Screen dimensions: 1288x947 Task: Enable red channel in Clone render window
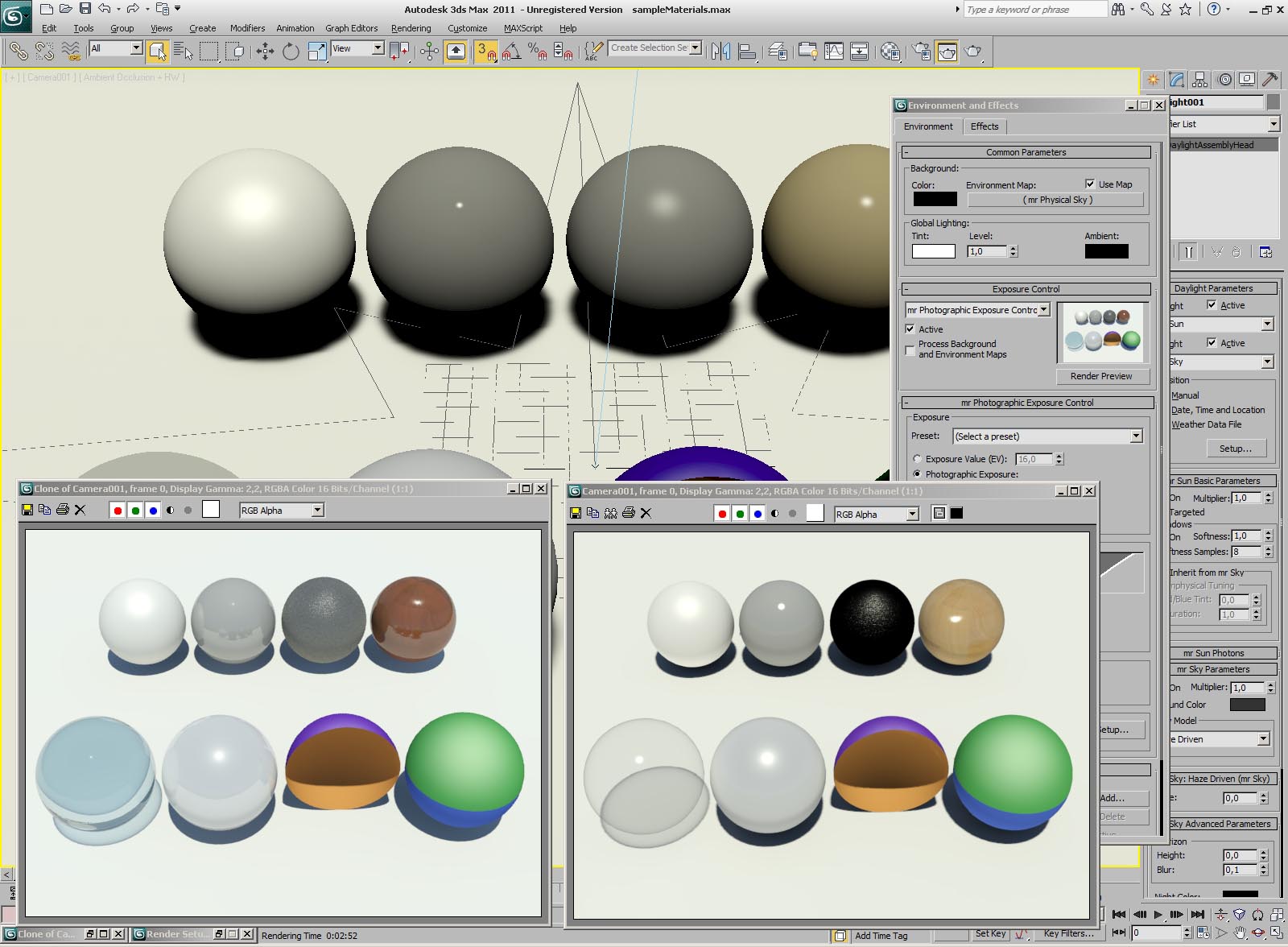tap(118, 510)
